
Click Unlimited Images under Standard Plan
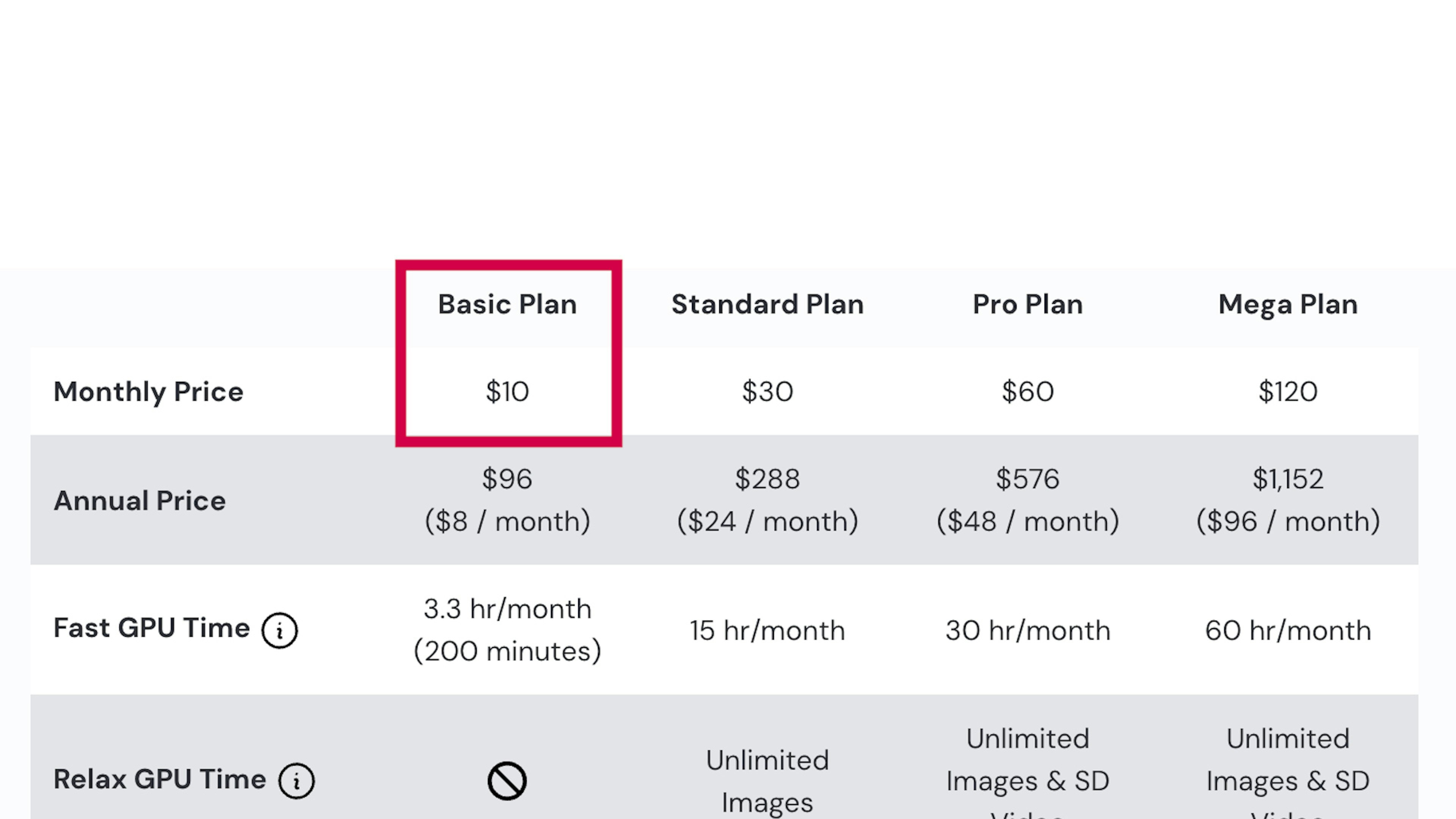767,781
